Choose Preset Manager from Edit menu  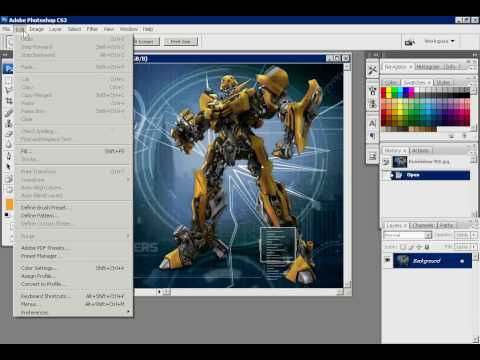pos(73,256)
